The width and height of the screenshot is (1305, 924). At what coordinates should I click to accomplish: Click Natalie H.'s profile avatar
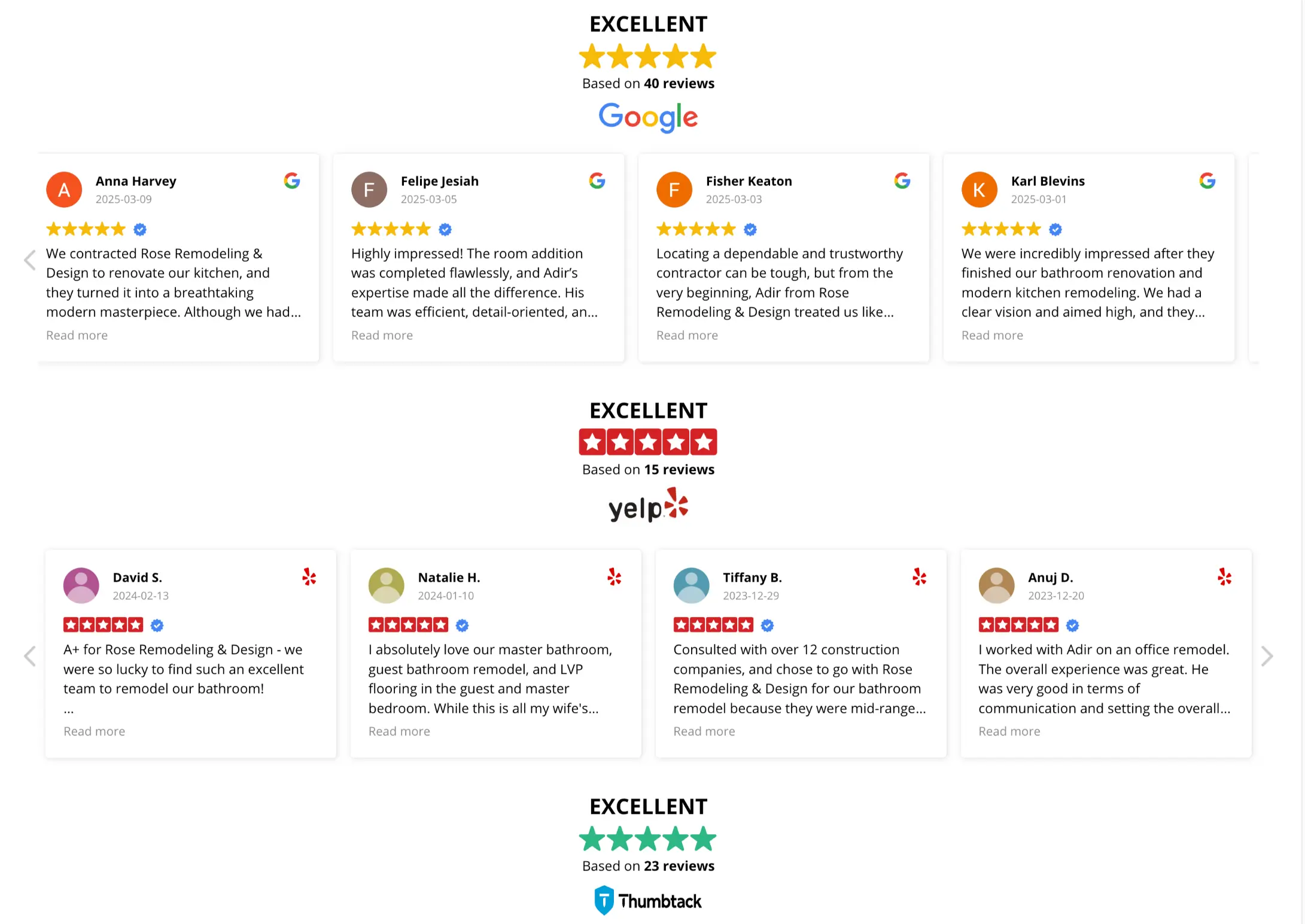click(x=387, y=585)
